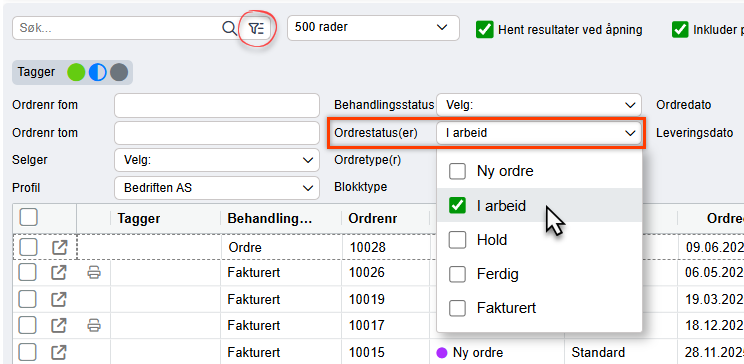Click the search magnifier icon

tap(229, 28)
